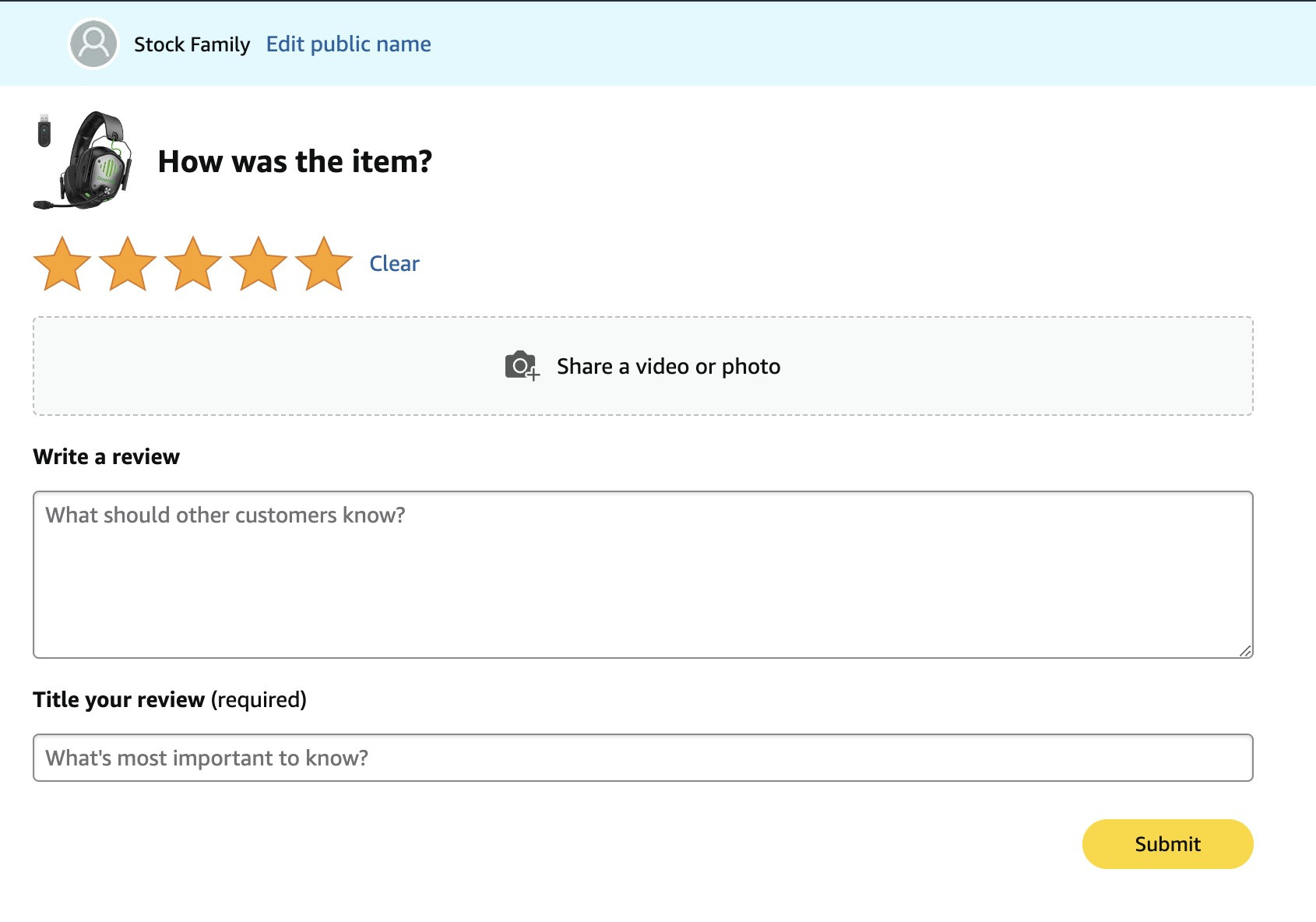Click the profile avatar icon
The height and width of the screenshot is (922, 1316).
(x=93, y=44)
